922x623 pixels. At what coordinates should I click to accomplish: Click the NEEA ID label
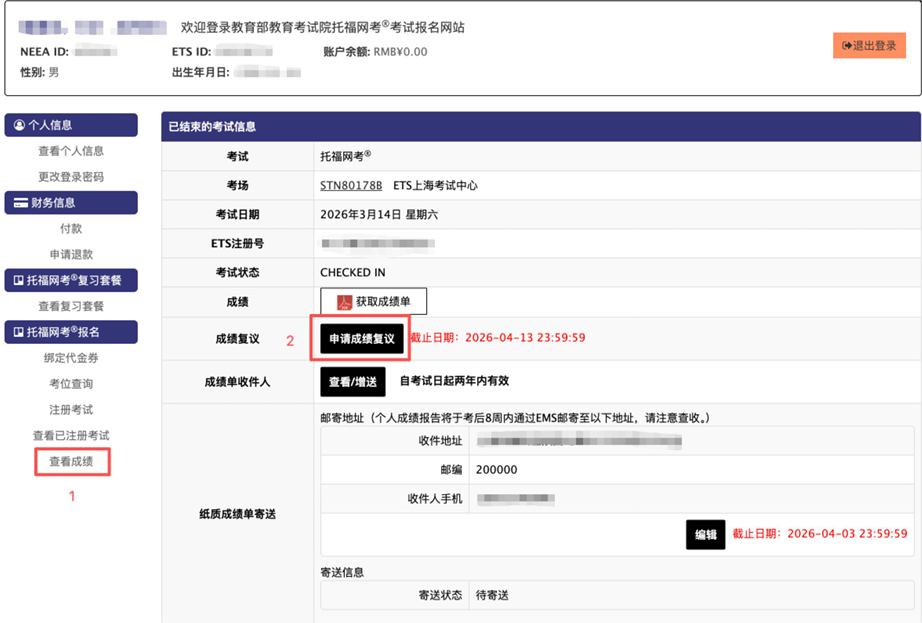(44, 52)
